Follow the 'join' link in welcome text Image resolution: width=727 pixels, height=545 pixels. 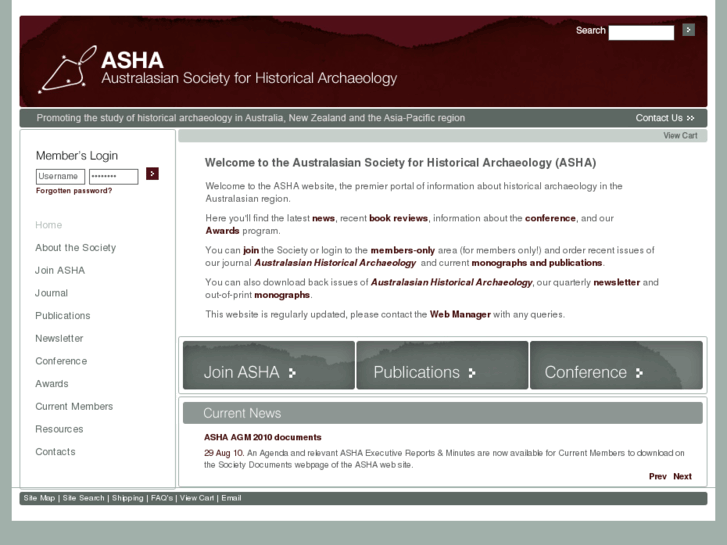251,250
